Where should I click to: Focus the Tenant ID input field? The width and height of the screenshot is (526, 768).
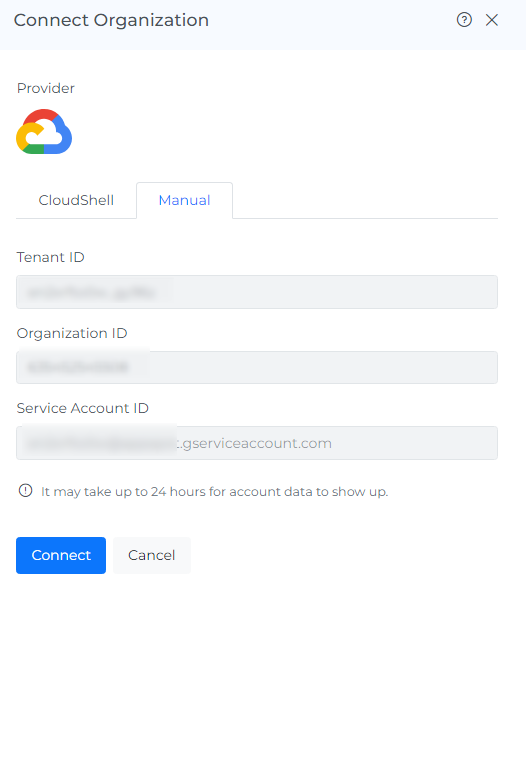coord(257,292)
